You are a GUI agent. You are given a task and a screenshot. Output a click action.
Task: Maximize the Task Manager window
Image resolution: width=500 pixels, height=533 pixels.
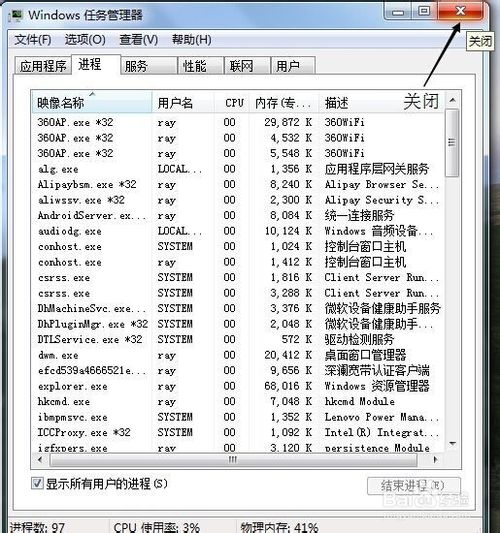[x=424, y=12]
